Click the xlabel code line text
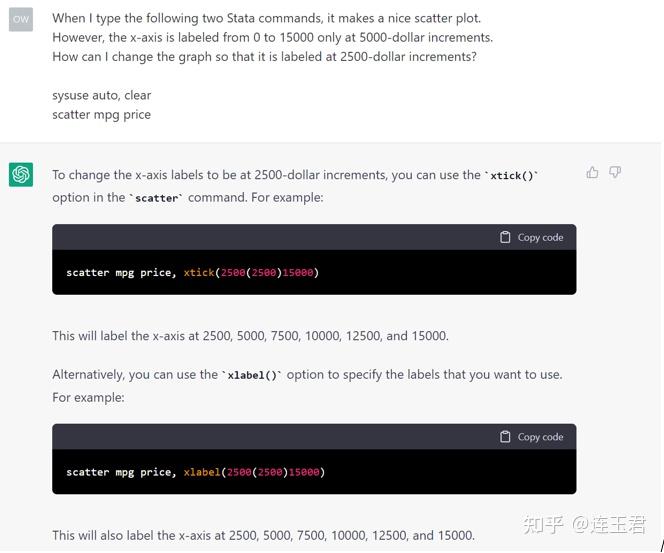This screenshot has width=664, height=553. tap(195, 472)
